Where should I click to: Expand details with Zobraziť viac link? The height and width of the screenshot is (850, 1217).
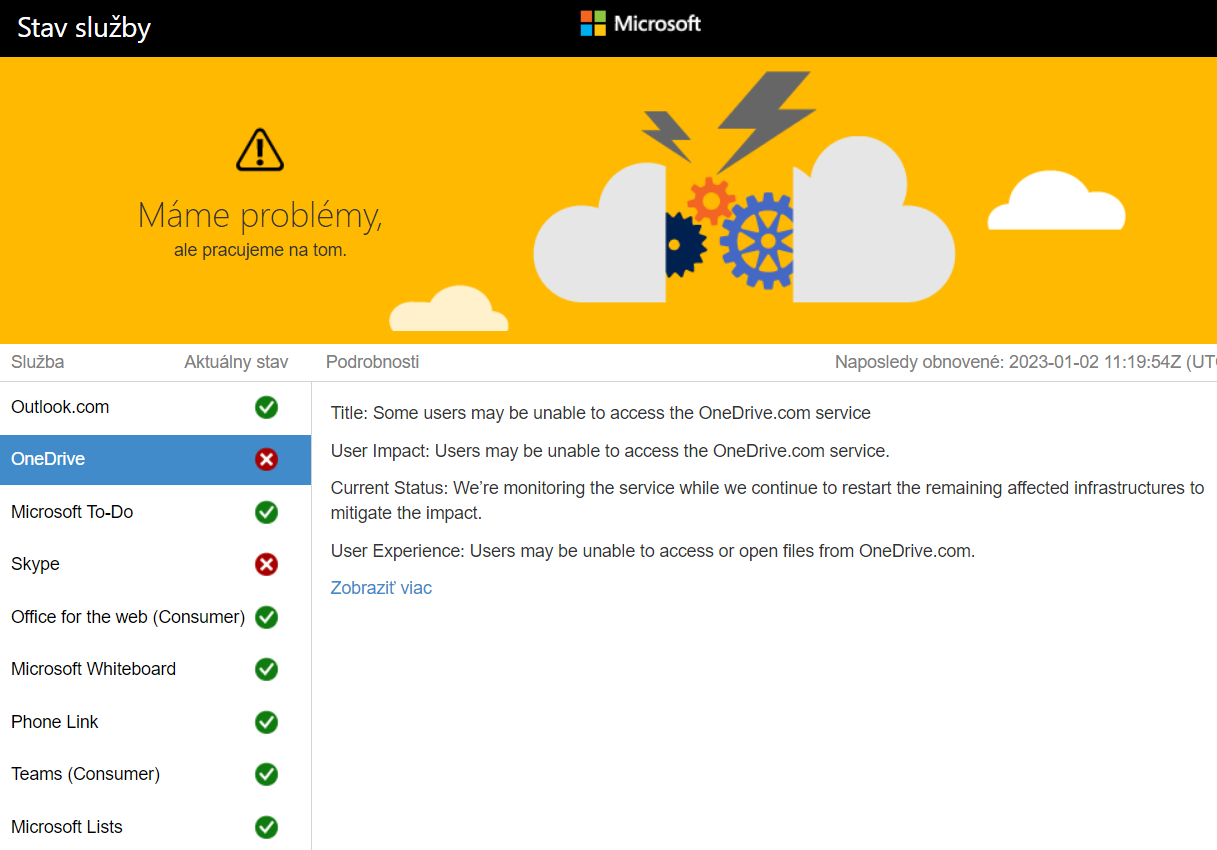tap(381, 588)
